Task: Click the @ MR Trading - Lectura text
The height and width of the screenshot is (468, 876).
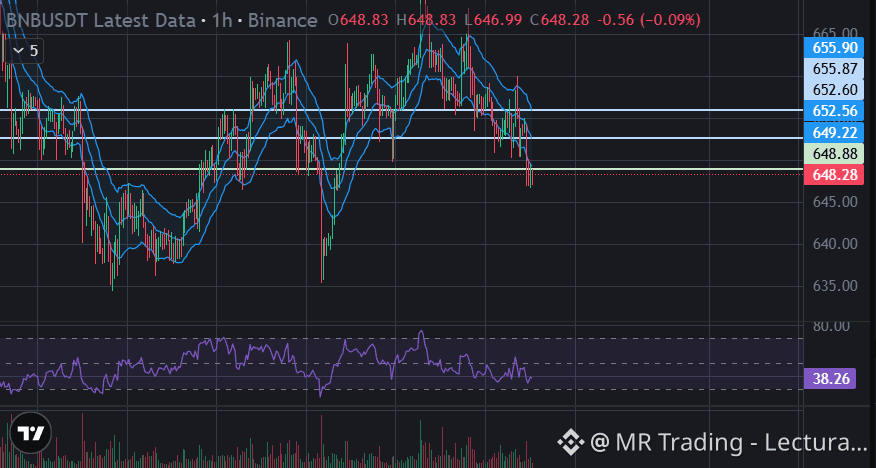Action: [729, 442]
